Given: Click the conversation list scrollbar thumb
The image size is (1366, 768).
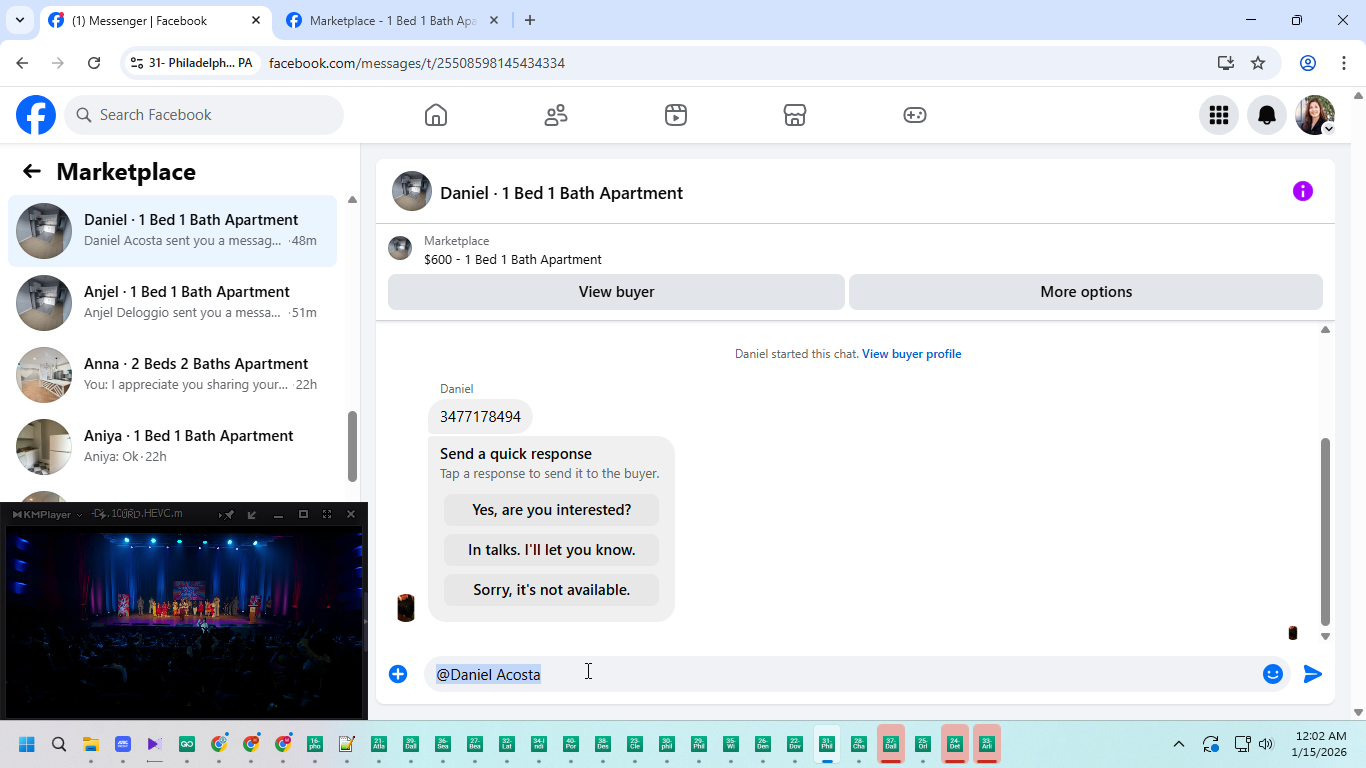Looking at the screenshot, I should pyautogui.click(x=352, y=446).
